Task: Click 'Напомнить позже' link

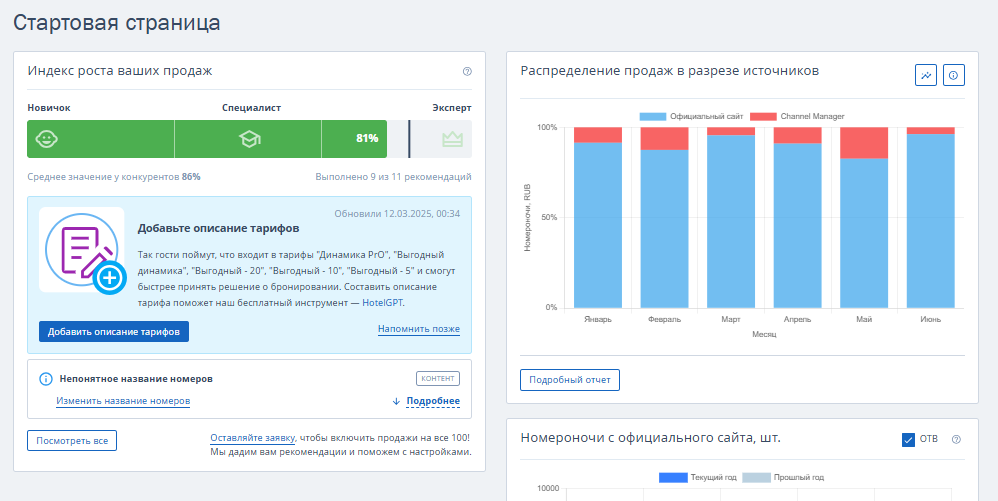Action: click(419, 329)
